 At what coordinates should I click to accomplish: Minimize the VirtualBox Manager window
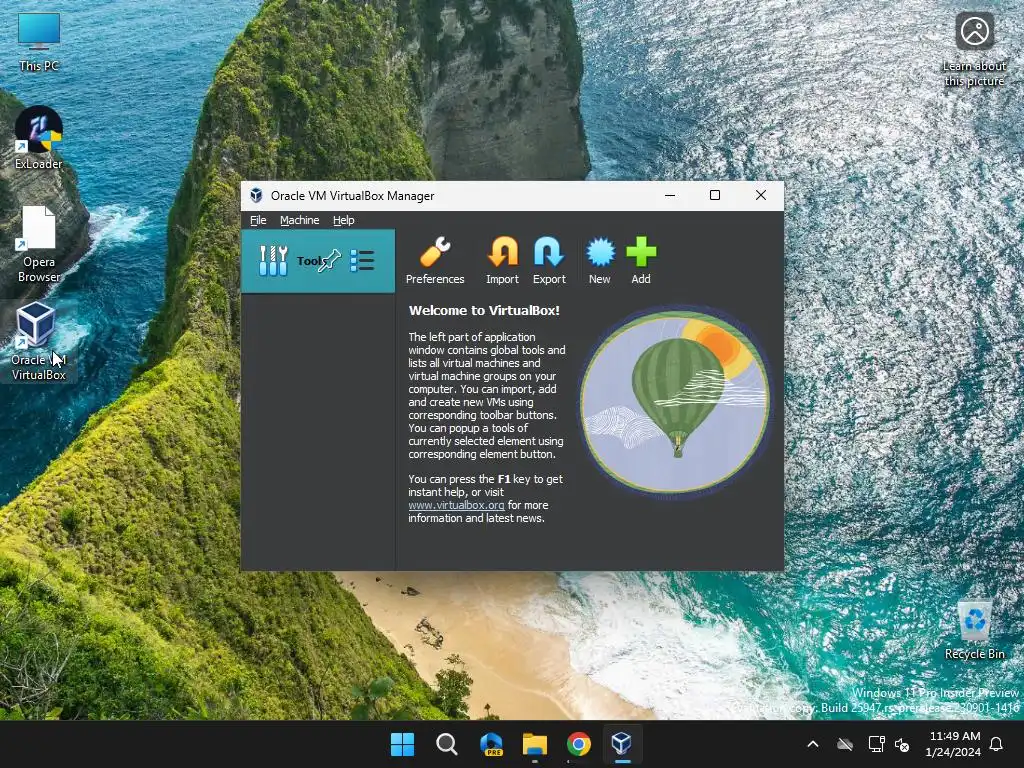tap(670, 195)
